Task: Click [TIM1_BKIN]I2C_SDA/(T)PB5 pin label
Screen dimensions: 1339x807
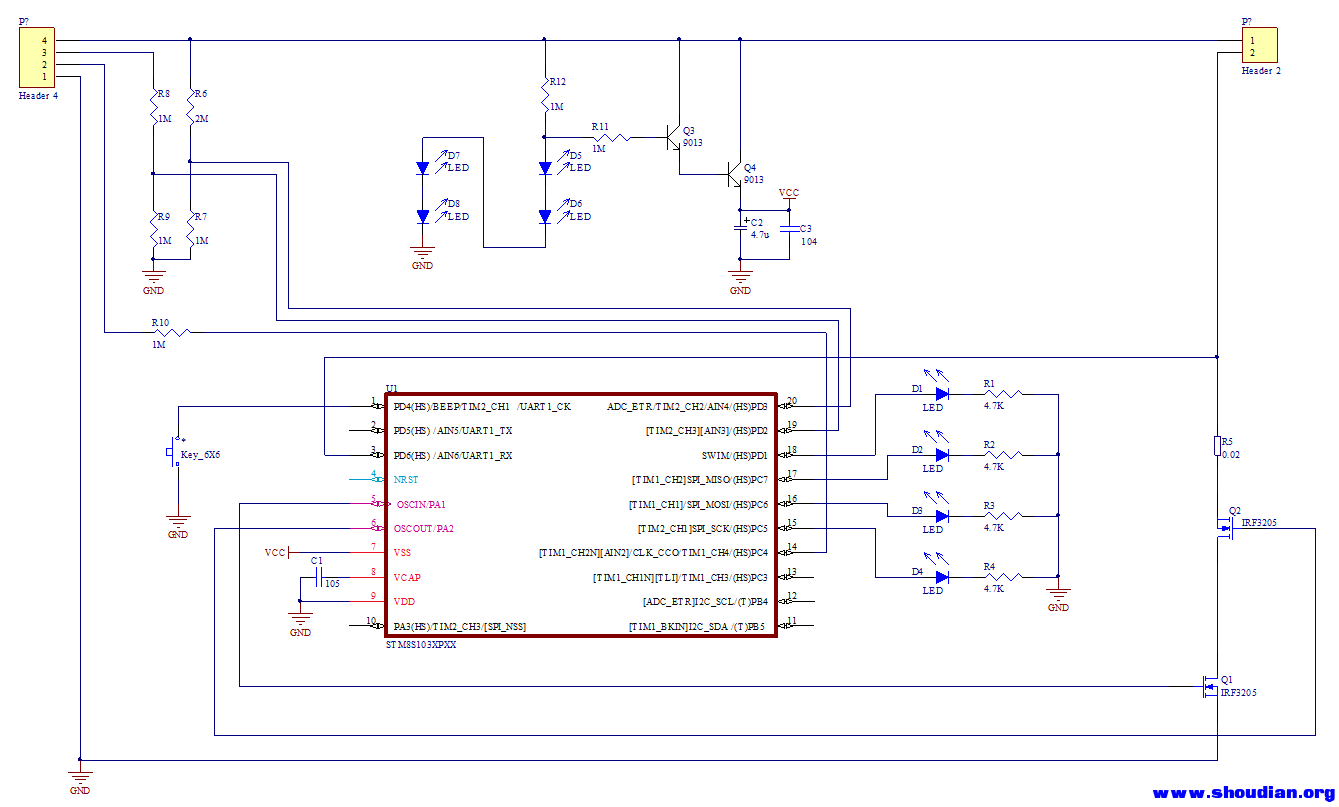Action: tap(698, 626)
